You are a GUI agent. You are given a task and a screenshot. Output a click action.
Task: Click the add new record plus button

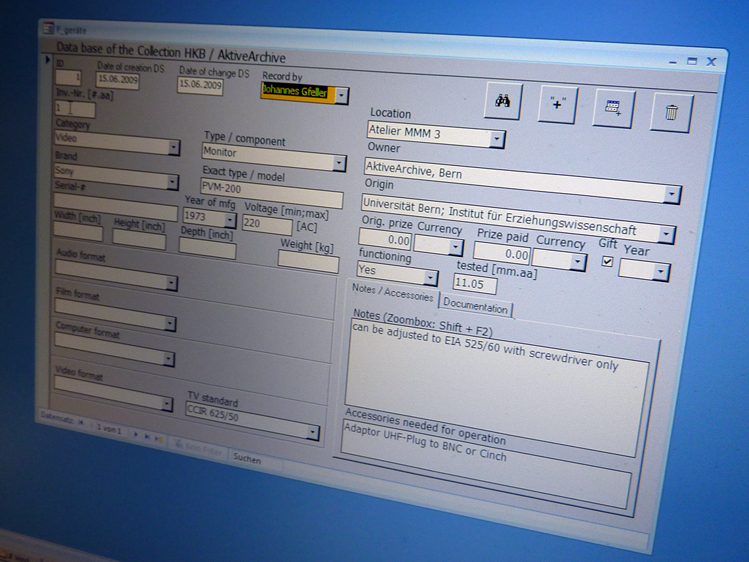(x=557, y=106)
